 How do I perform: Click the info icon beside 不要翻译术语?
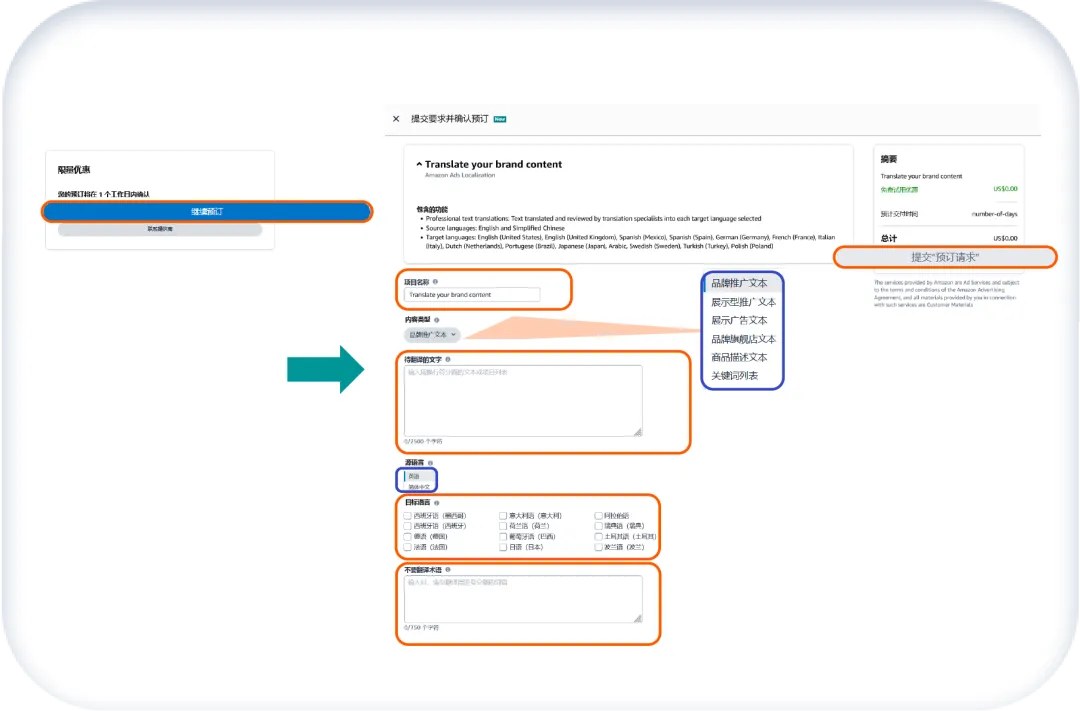448,570
